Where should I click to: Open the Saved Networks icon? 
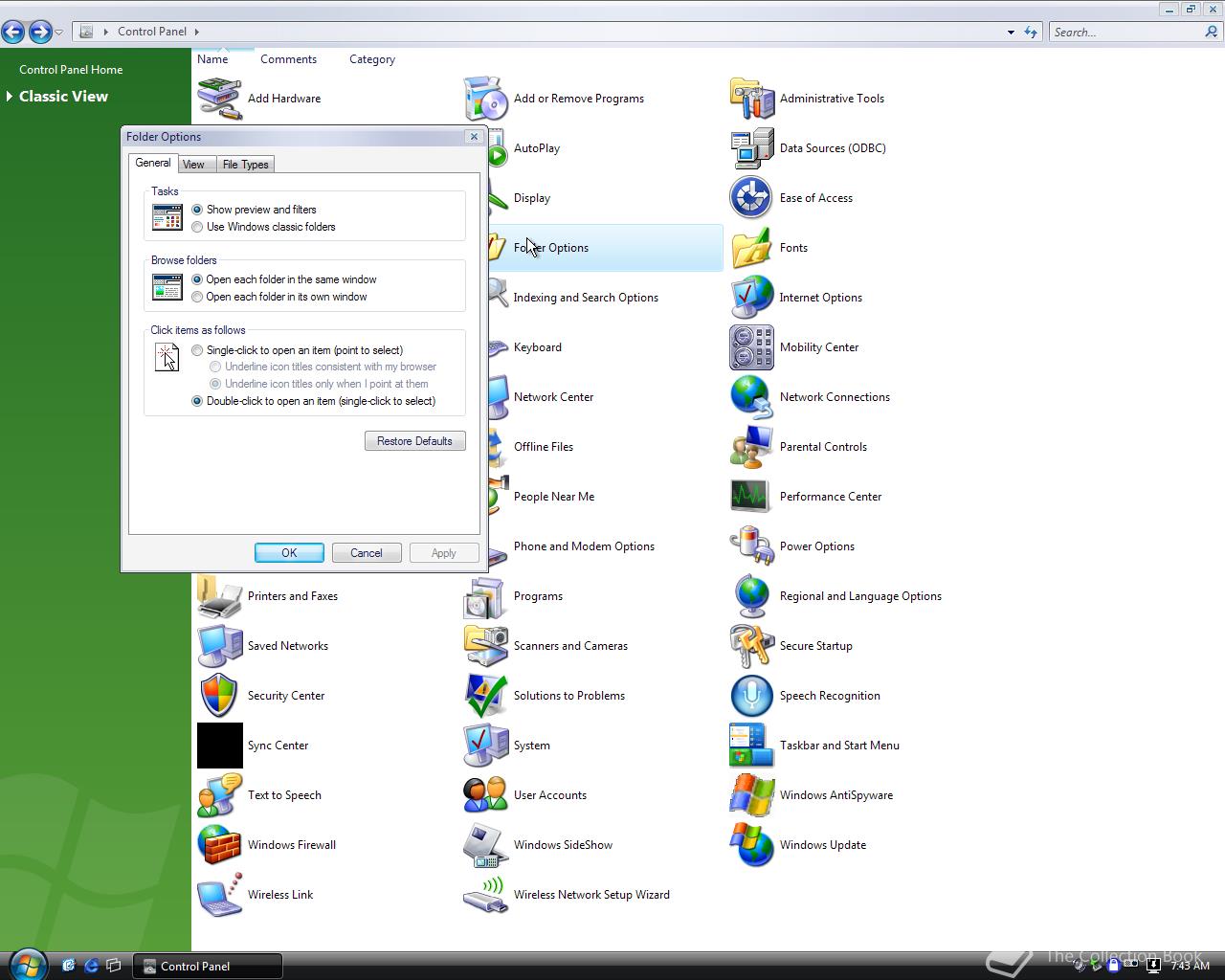(x=219, y=646)
